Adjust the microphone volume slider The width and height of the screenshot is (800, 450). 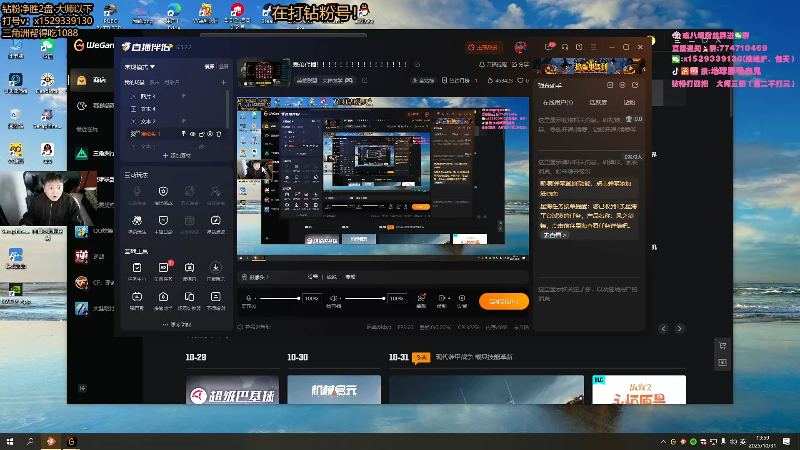tap(280, 298)
